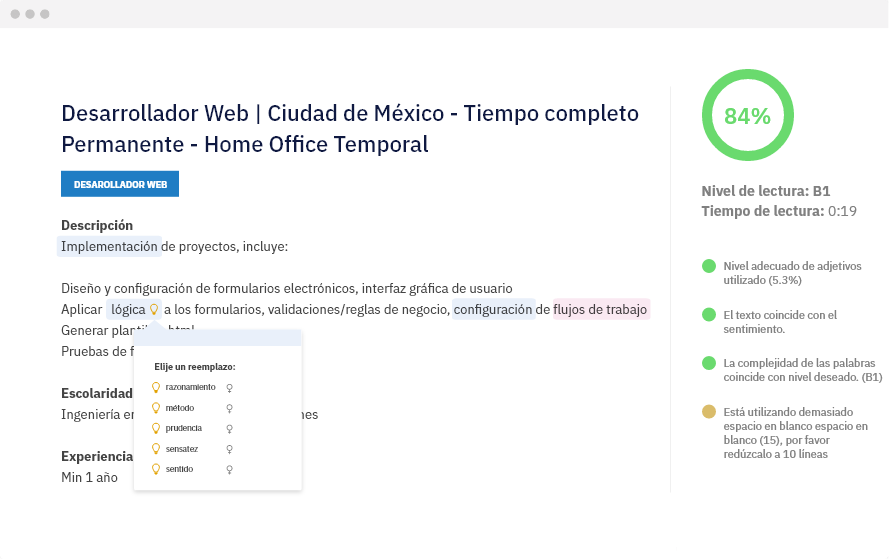This screenshot has width=889, height=559.
Task: Click green dot for sentiment match indicator
Action: [x=709, y=315]
